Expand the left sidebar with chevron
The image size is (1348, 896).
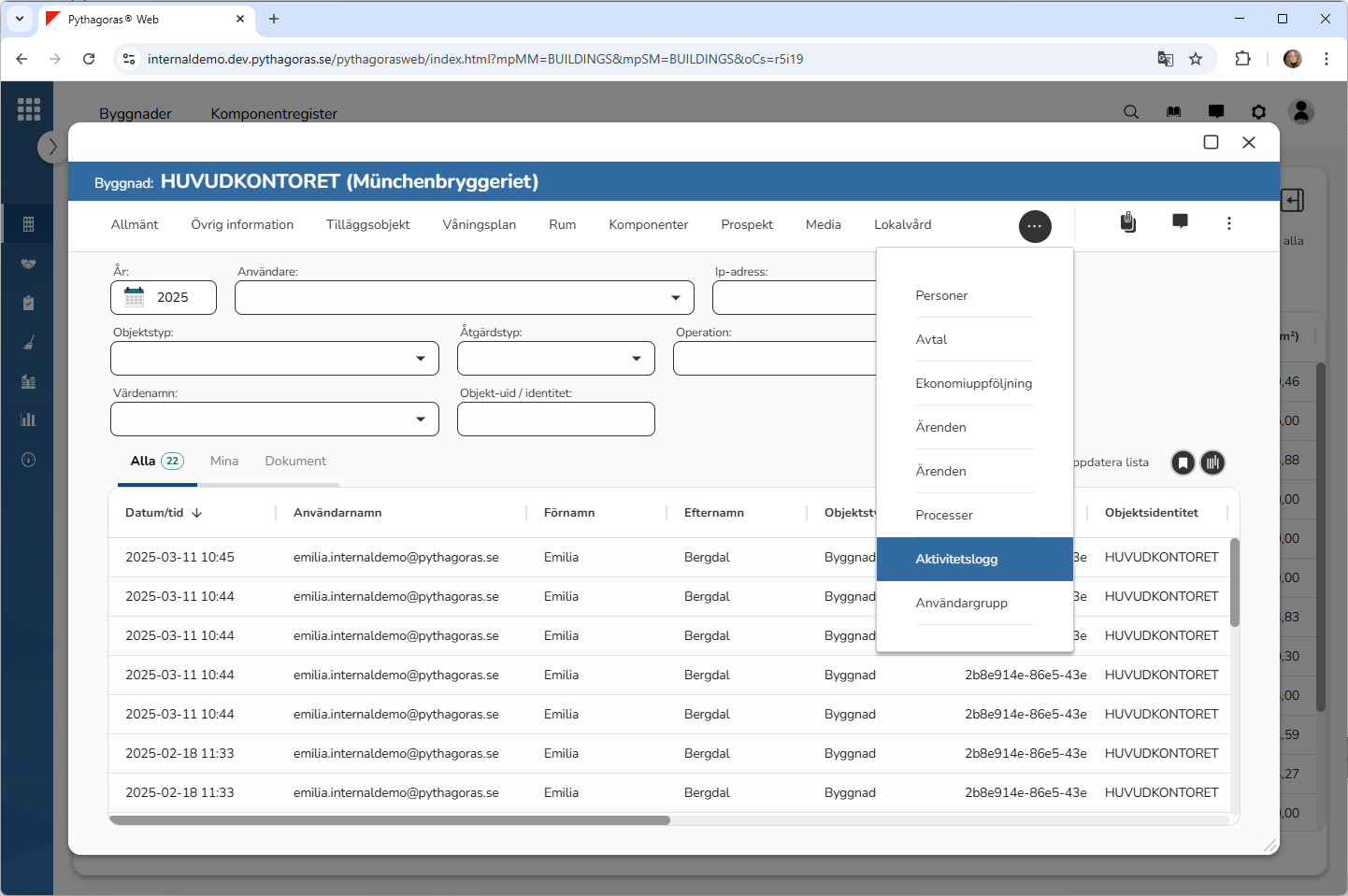52,147
